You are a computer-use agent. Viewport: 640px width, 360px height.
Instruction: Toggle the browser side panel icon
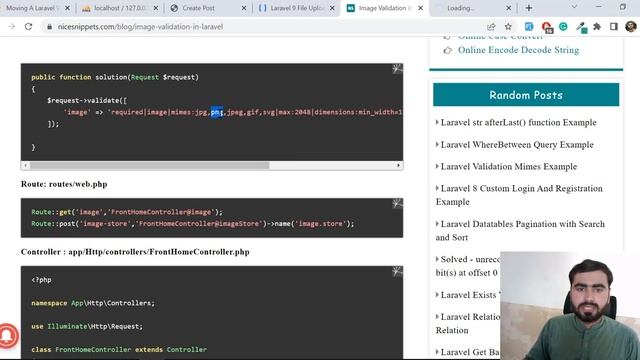point(613,27)
